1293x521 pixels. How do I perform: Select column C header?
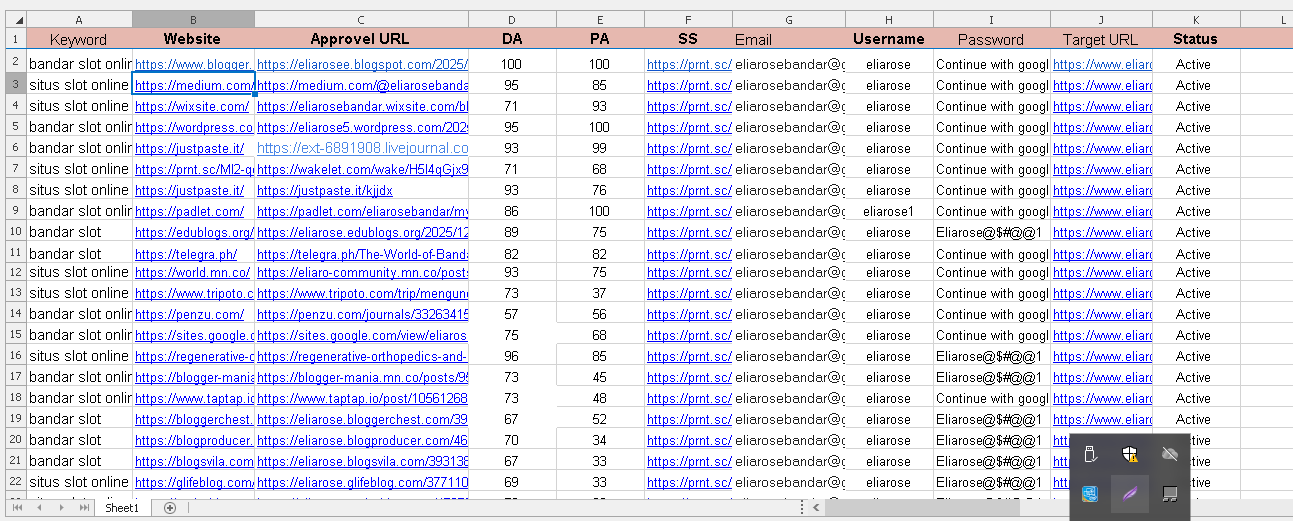[x=361, y=20]
